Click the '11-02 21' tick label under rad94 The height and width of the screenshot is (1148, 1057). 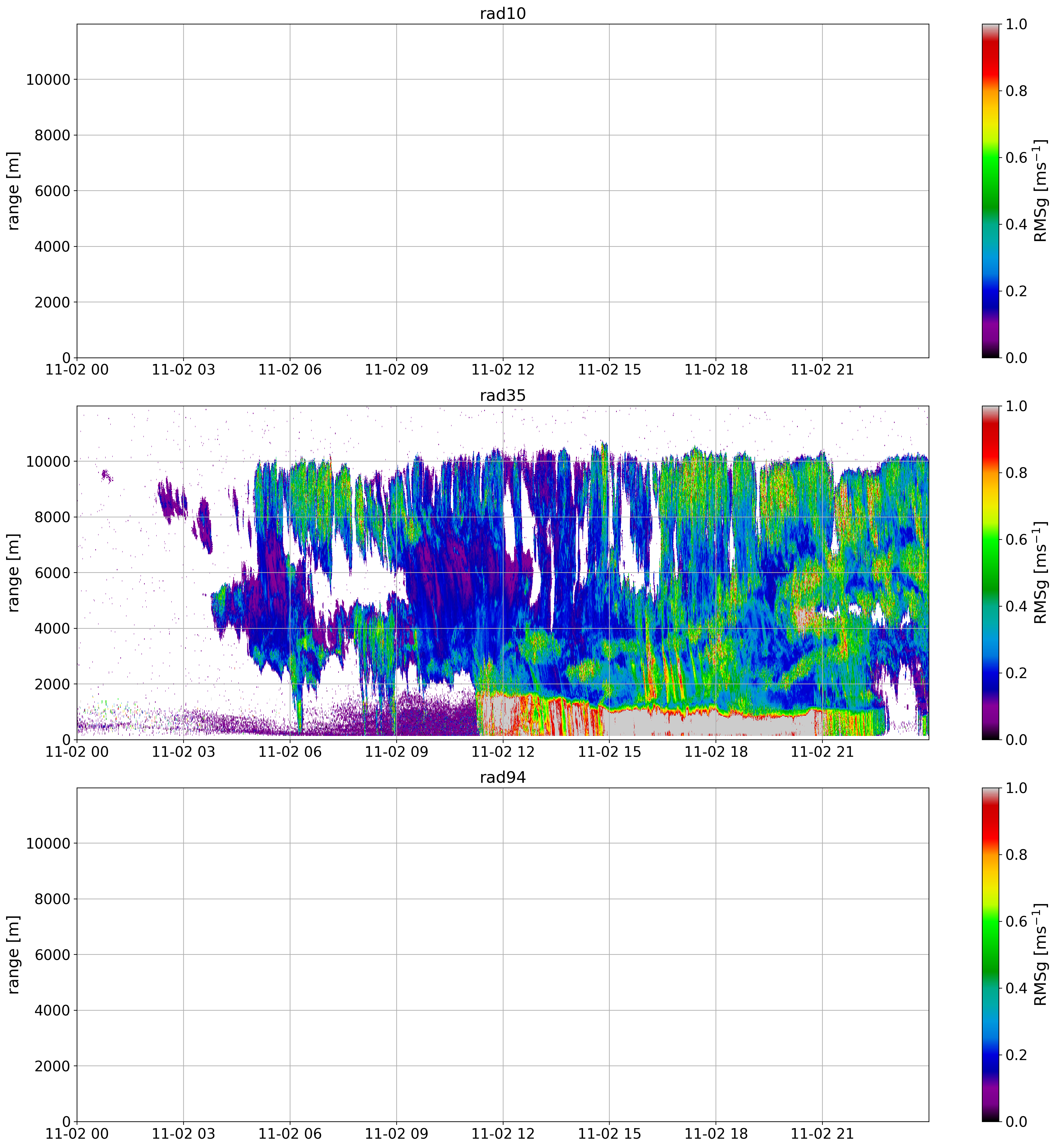822,1134
